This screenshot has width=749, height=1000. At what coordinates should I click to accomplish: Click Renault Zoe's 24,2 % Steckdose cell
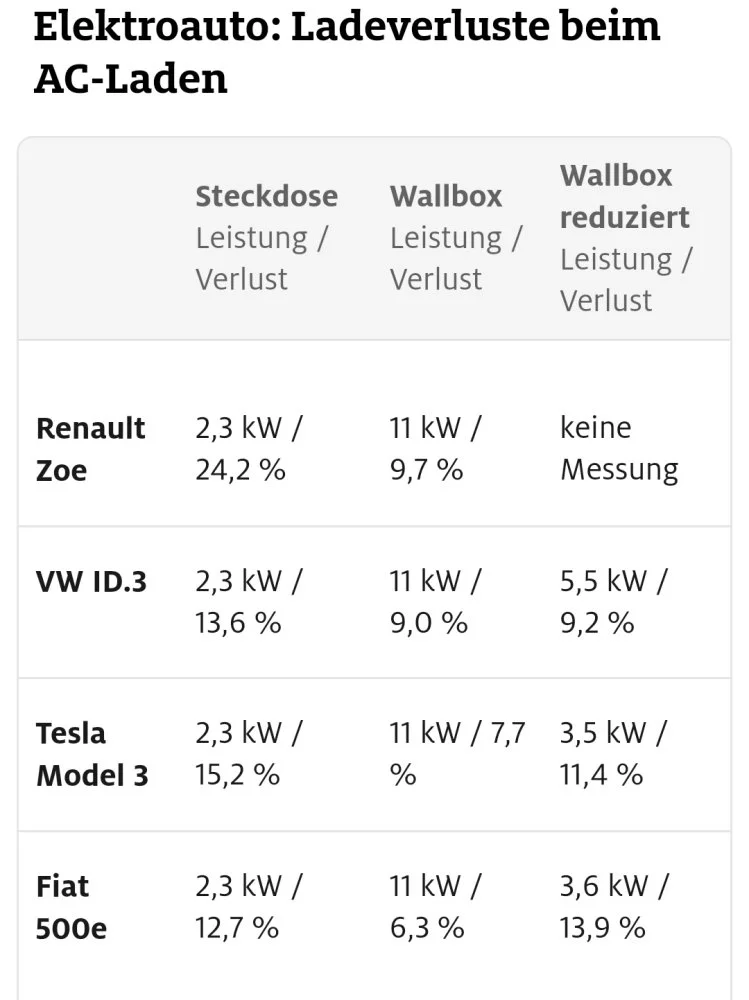249,449
